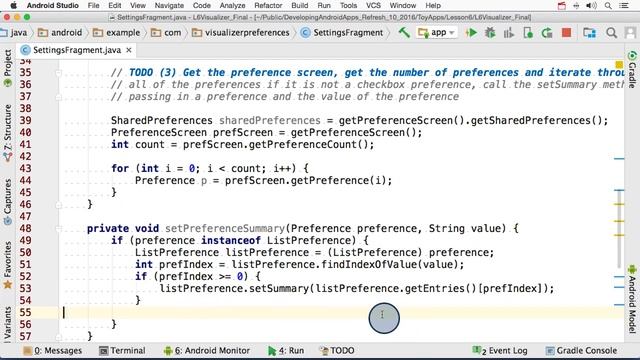Select the android breadcrumb folder
Screen dimensions: 640x360
click(60, 33)
